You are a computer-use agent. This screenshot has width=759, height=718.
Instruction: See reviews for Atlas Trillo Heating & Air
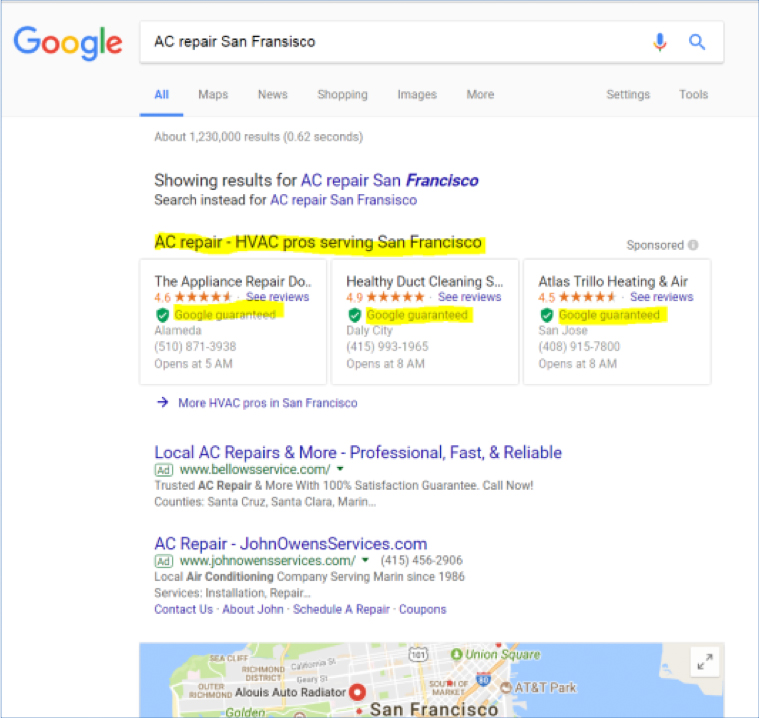[662, 297]
